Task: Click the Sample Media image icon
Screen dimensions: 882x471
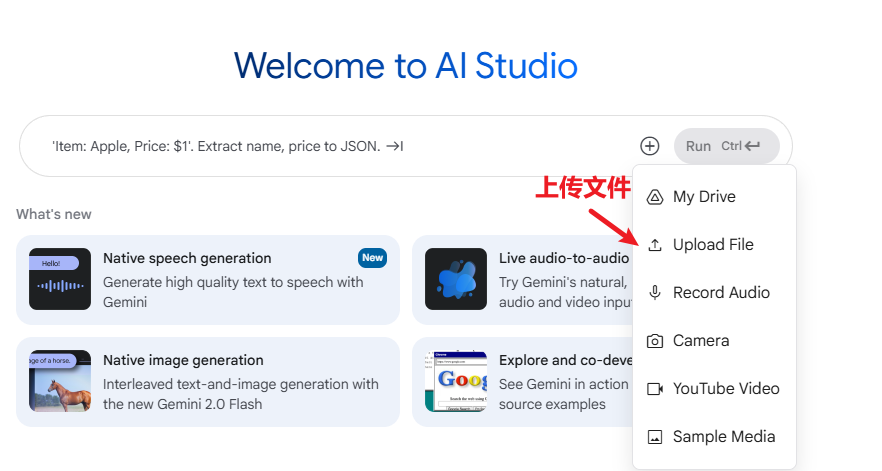Action: [x=655, y=437]
